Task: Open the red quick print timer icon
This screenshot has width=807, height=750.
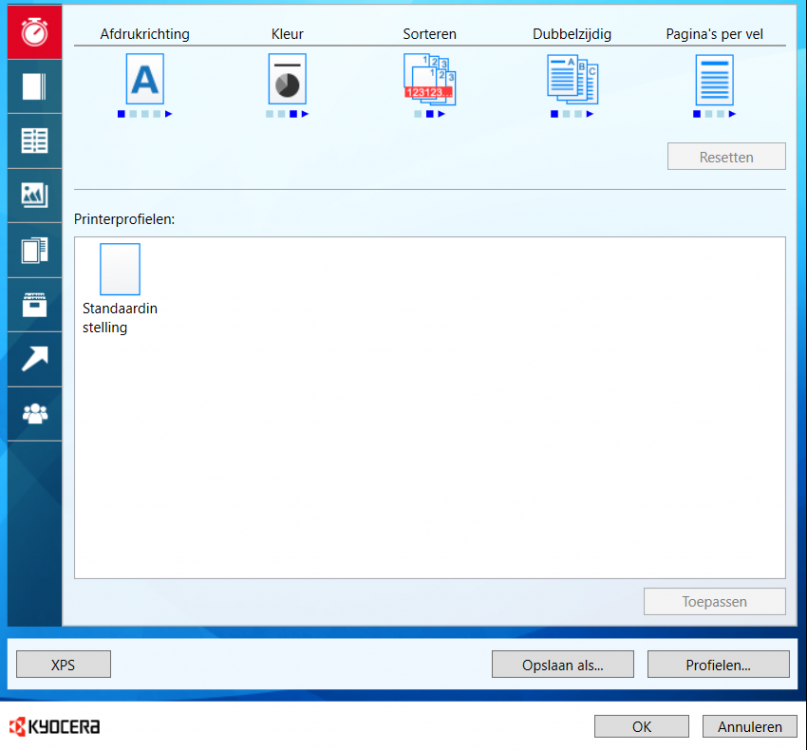Action: pyautogui.click(x=35, y=31)
